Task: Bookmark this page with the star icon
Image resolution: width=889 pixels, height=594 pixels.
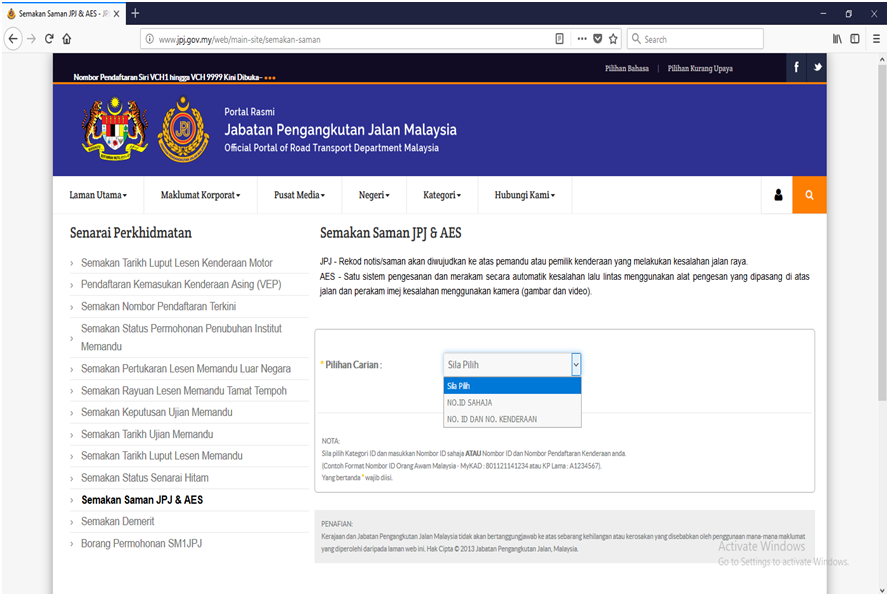Action: 613,39
